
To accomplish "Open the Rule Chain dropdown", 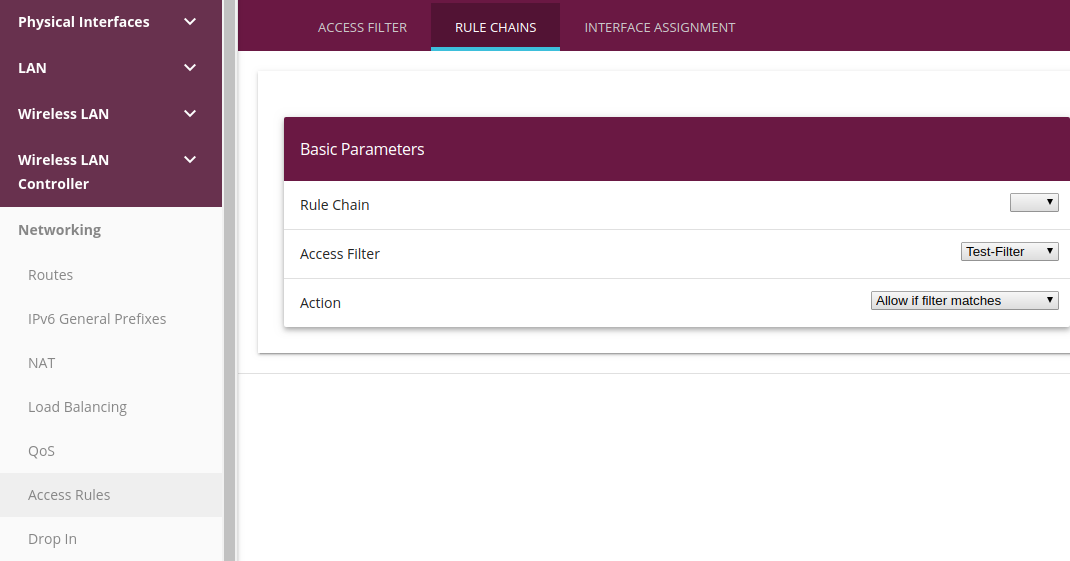I will [1034, 203].
